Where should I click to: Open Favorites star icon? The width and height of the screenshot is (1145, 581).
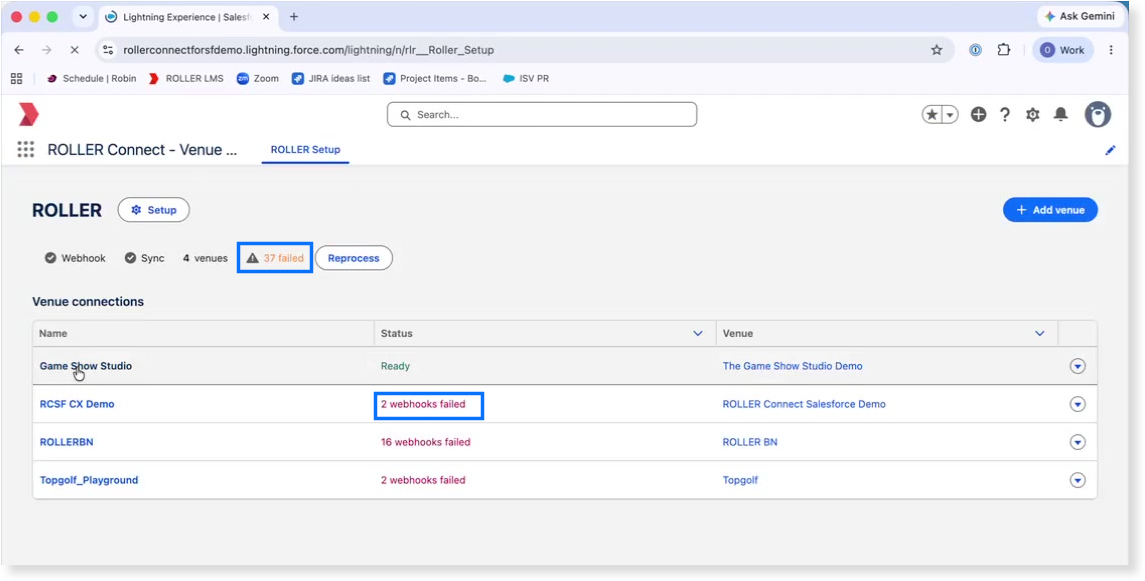click(x=932, y=115)
